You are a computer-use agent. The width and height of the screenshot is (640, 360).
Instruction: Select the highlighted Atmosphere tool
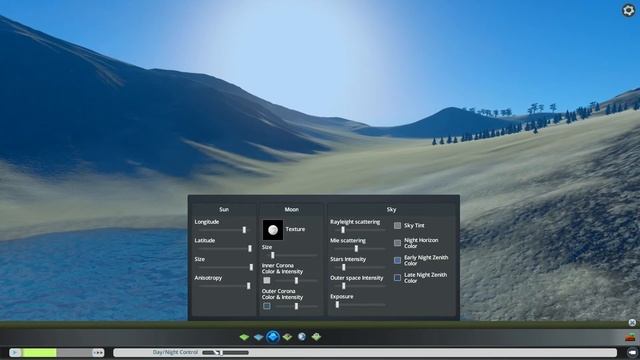click(273, 337)
